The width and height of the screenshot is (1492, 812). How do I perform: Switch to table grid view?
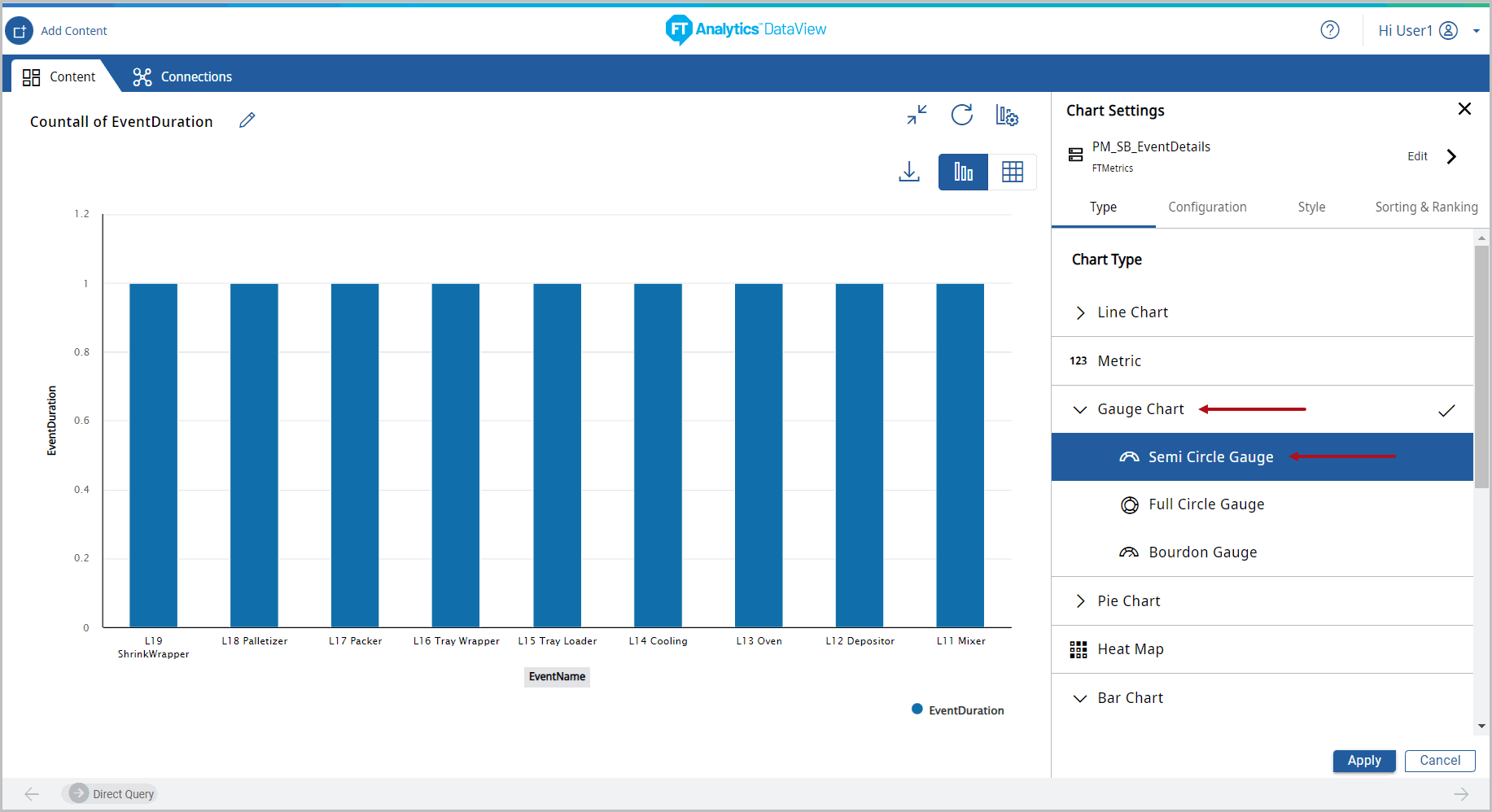[1013, 172]
